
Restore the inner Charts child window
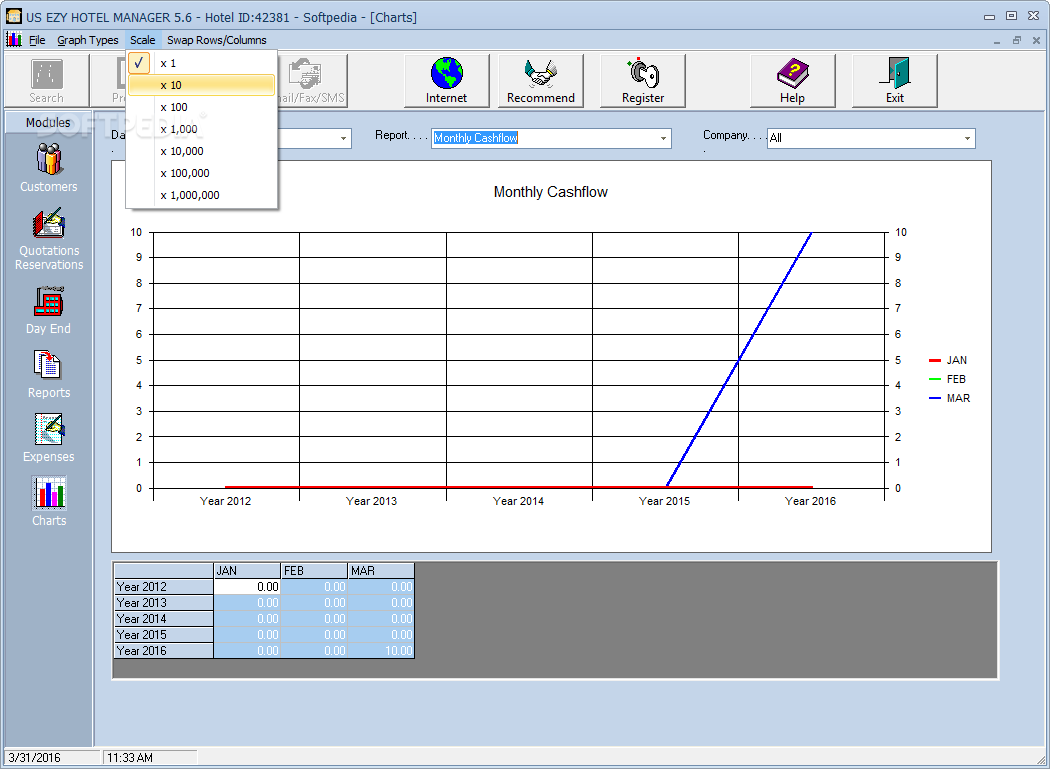pyautogui.click(x=1017, y=40)
